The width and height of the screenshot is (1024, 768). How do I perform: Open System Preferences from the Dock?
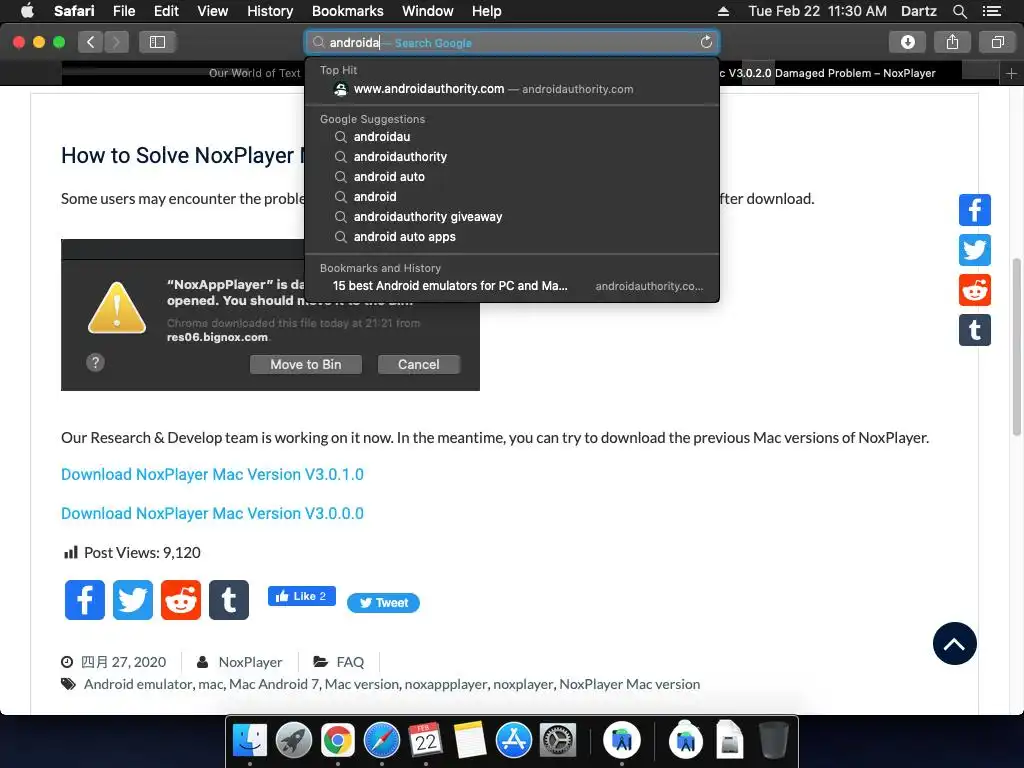(558, 741)
